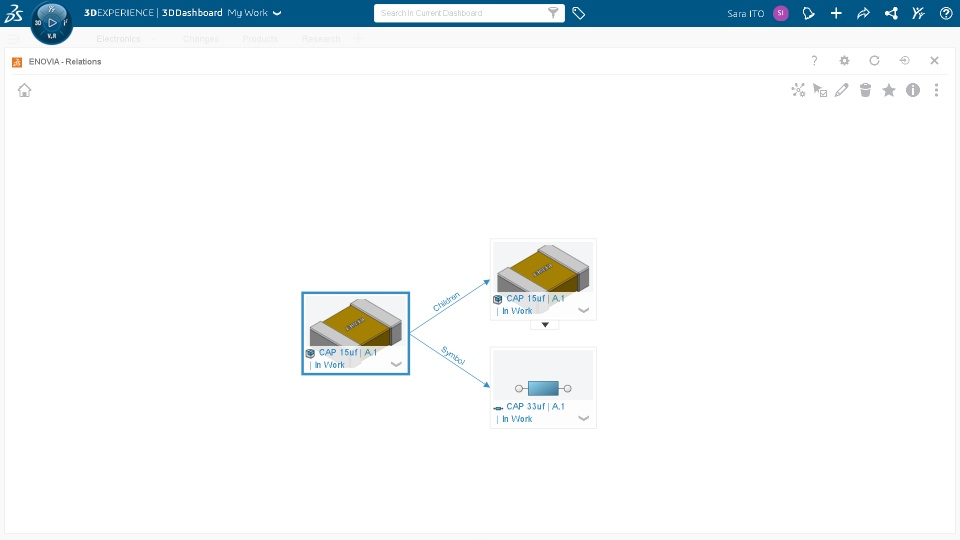Open the tag icon in top bar
Image resolution: width=960 pixels, height=540 pixels.
(x=579, y=13)
